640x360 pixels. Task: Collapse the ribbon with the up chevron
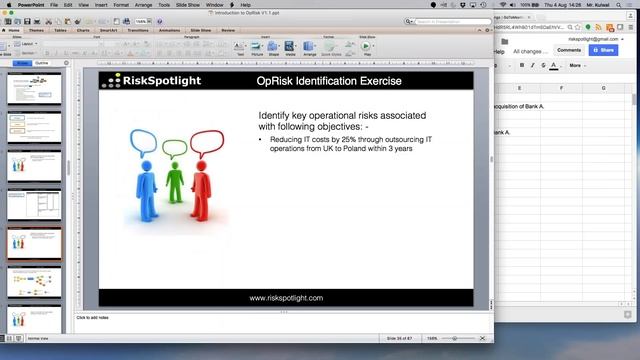[479, 30]
